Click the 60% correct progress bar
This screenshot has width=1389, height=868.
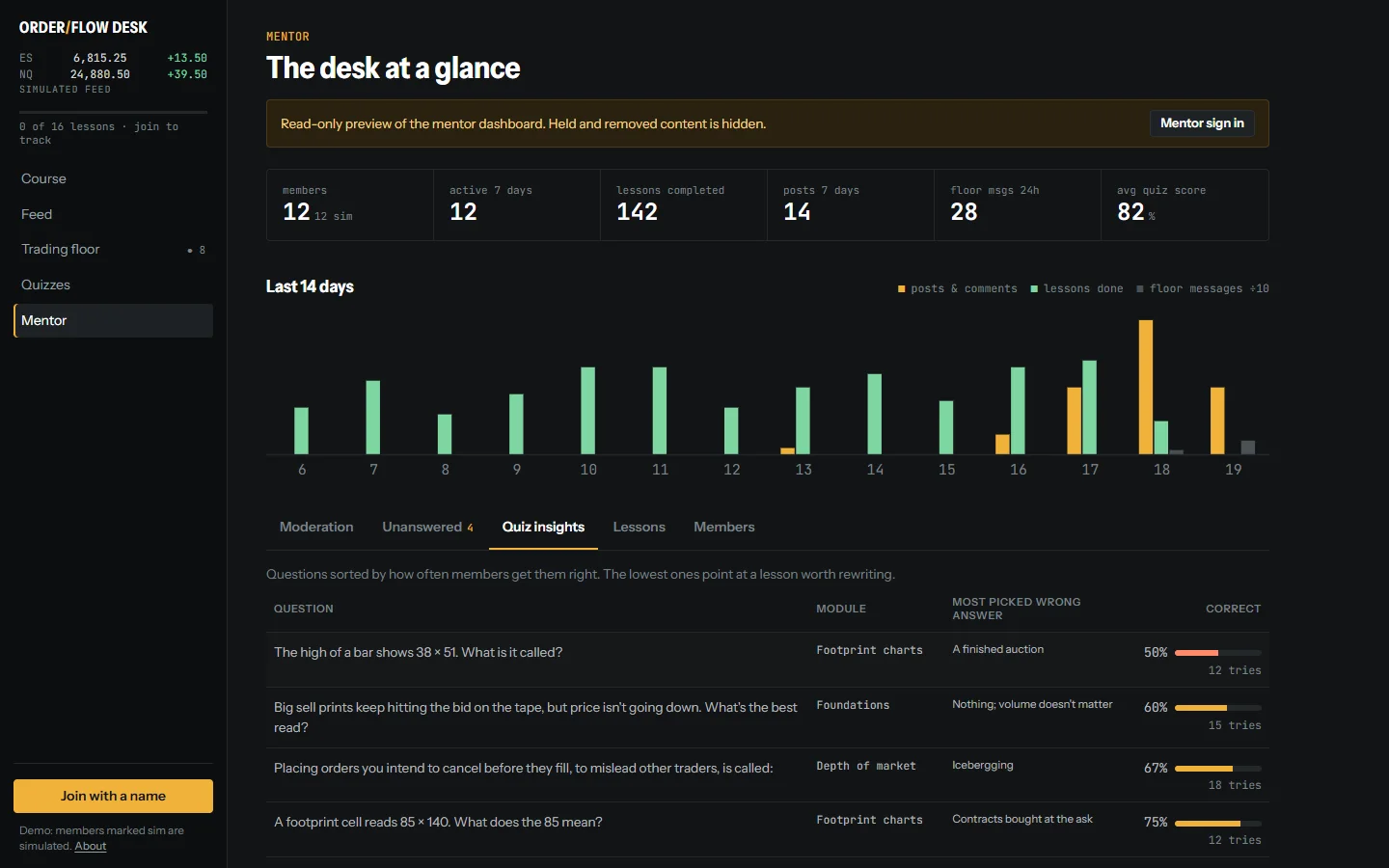pos(1217,708)
